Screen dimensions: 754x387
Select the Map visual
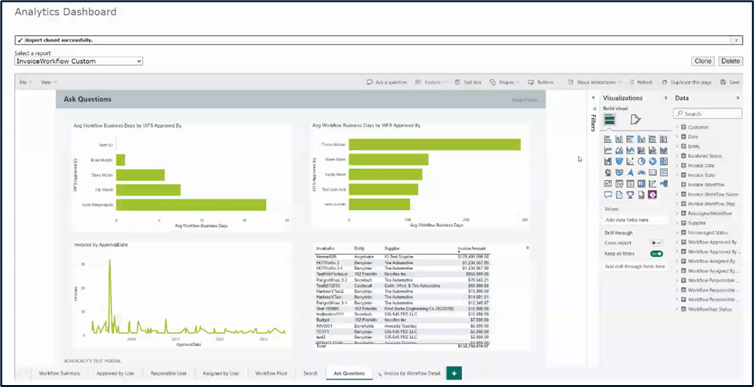pyautogui.click(x=608, y=172)
